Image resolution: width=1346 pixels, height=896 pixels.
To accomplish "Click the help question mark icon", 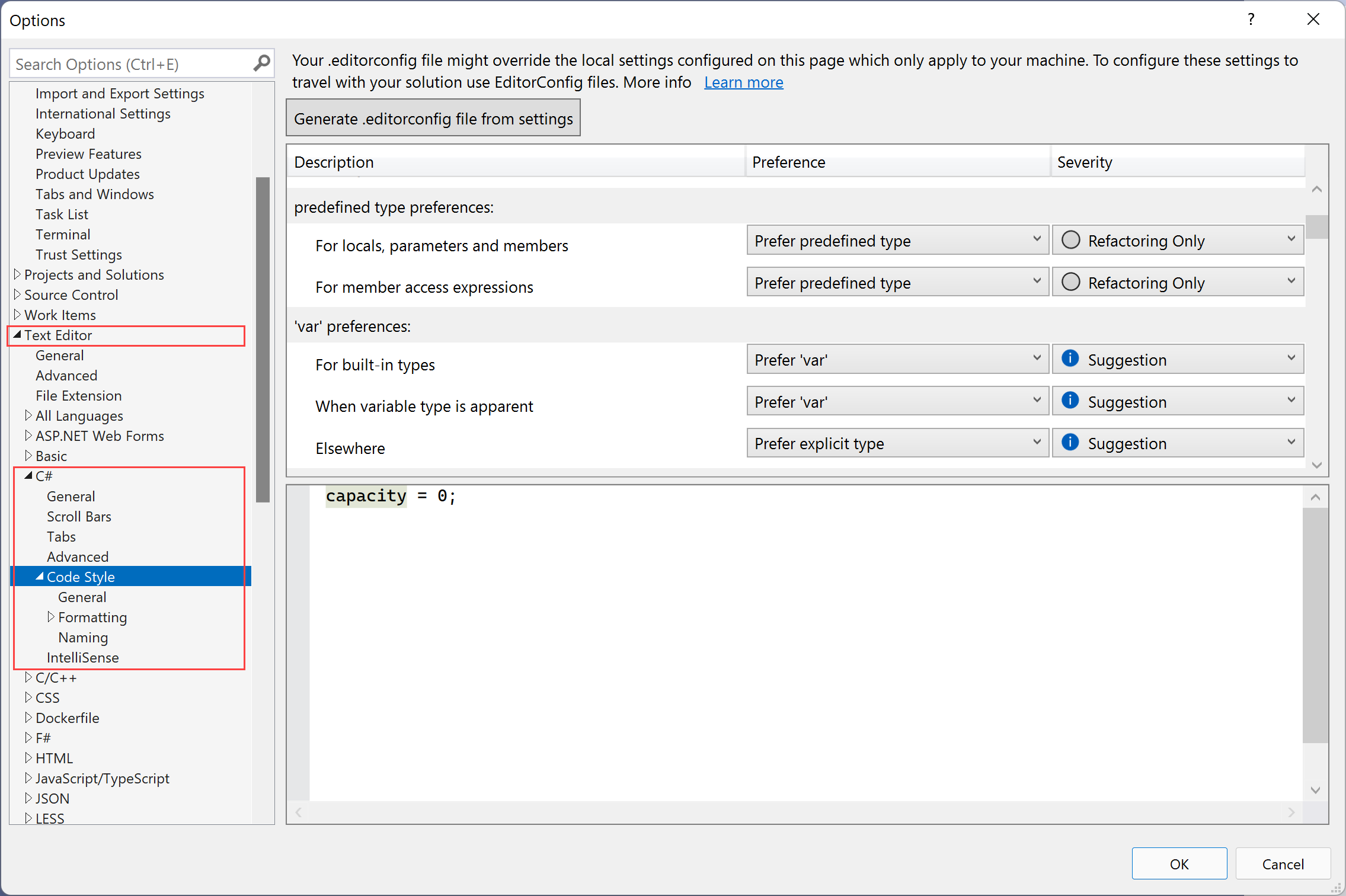I will pos(1251,20).
